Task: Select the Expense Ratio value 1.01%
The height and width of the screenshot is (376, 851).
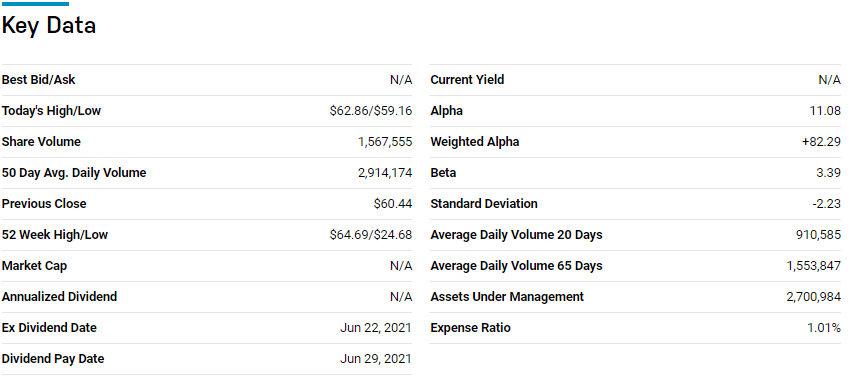Action: [824, 328]
